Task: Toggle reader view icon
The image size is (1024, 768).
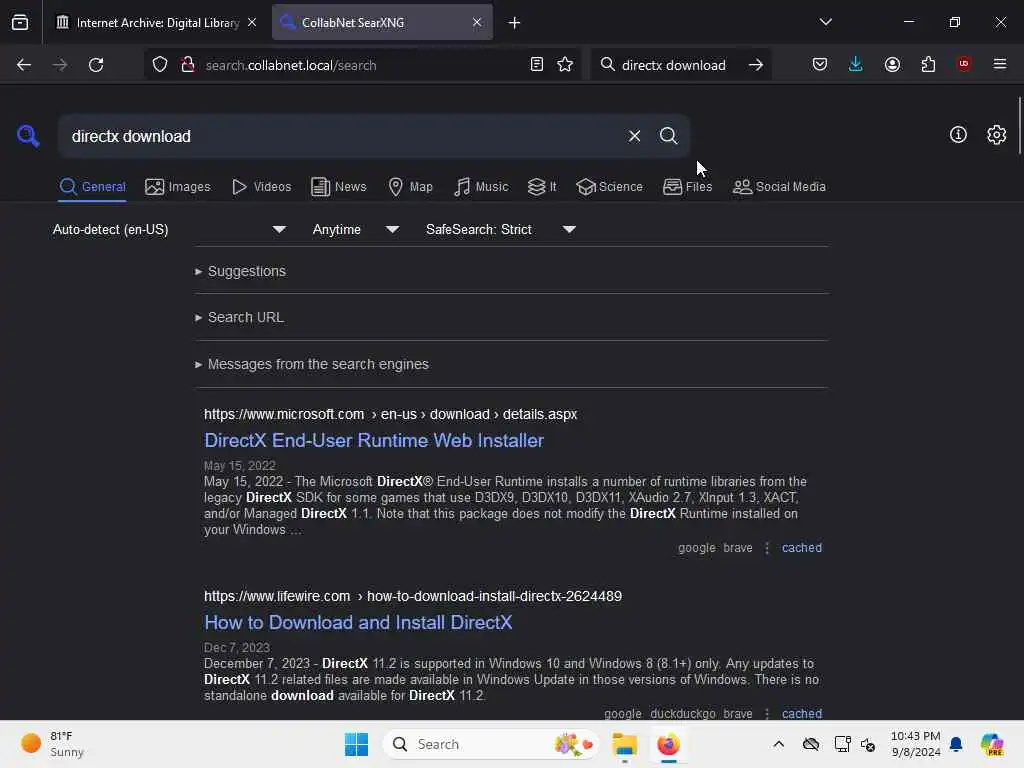Action: tap(536, 64)
